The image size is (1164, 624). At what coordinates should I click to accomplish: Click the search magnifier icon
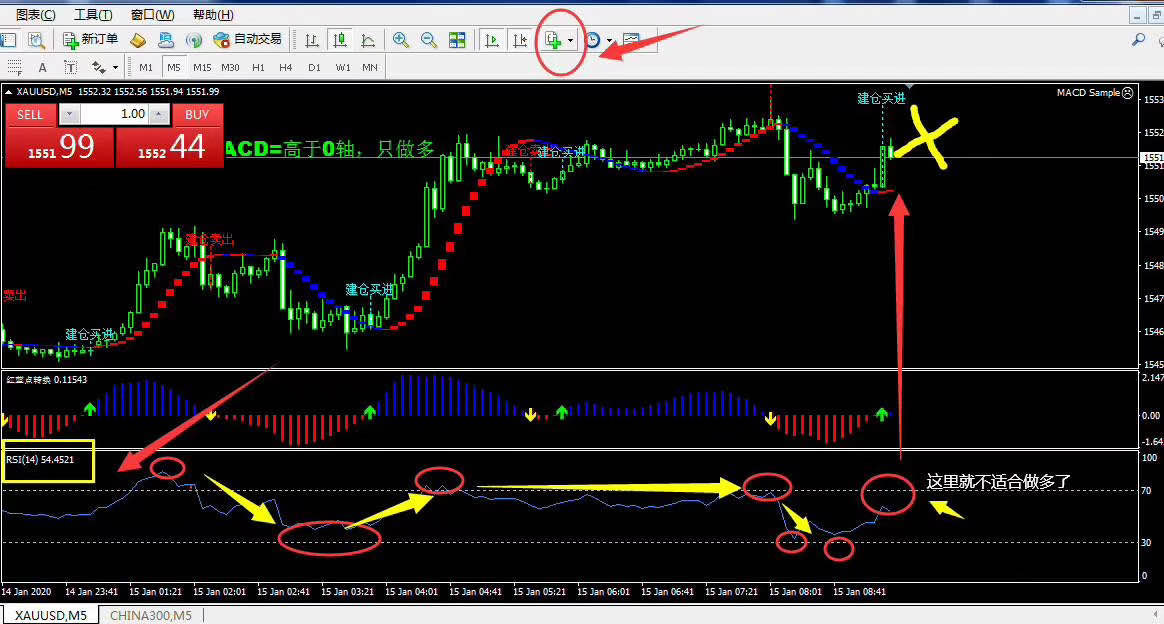[x=1138, y=39]
